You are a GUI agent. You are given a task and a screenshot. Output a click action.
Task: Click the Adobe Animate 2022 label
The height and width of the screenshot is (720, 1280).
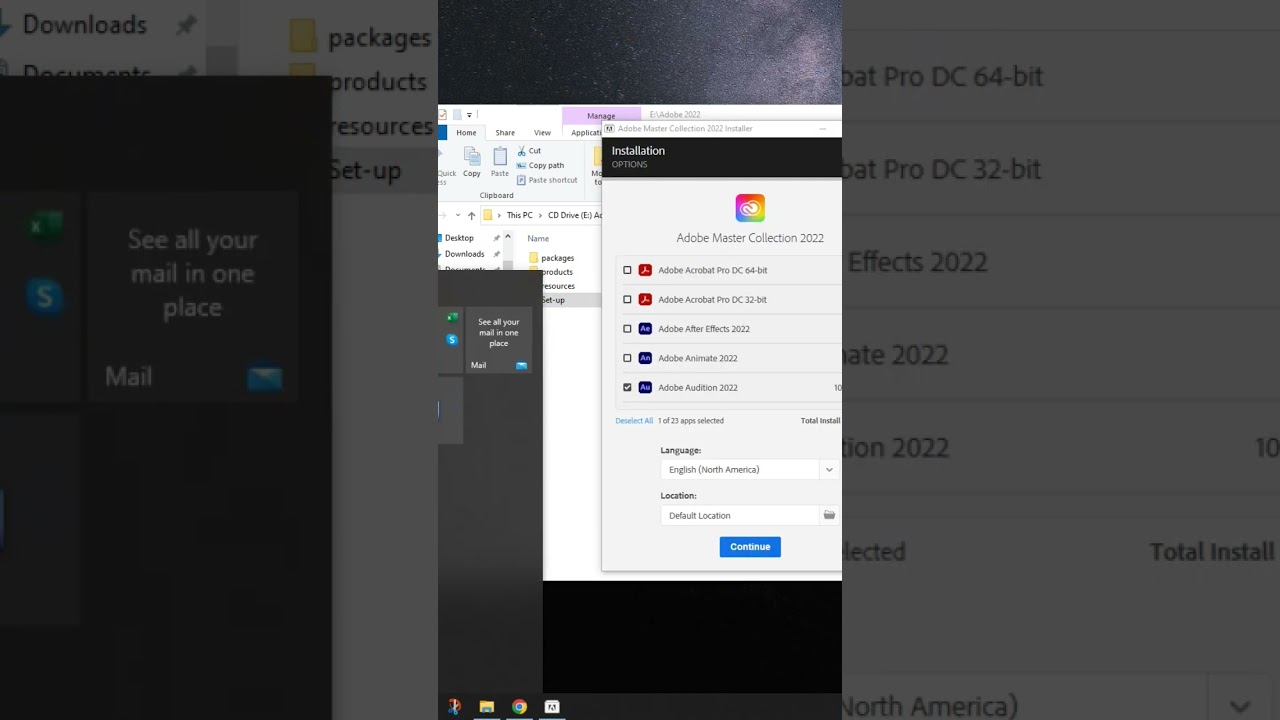point(698,358)
